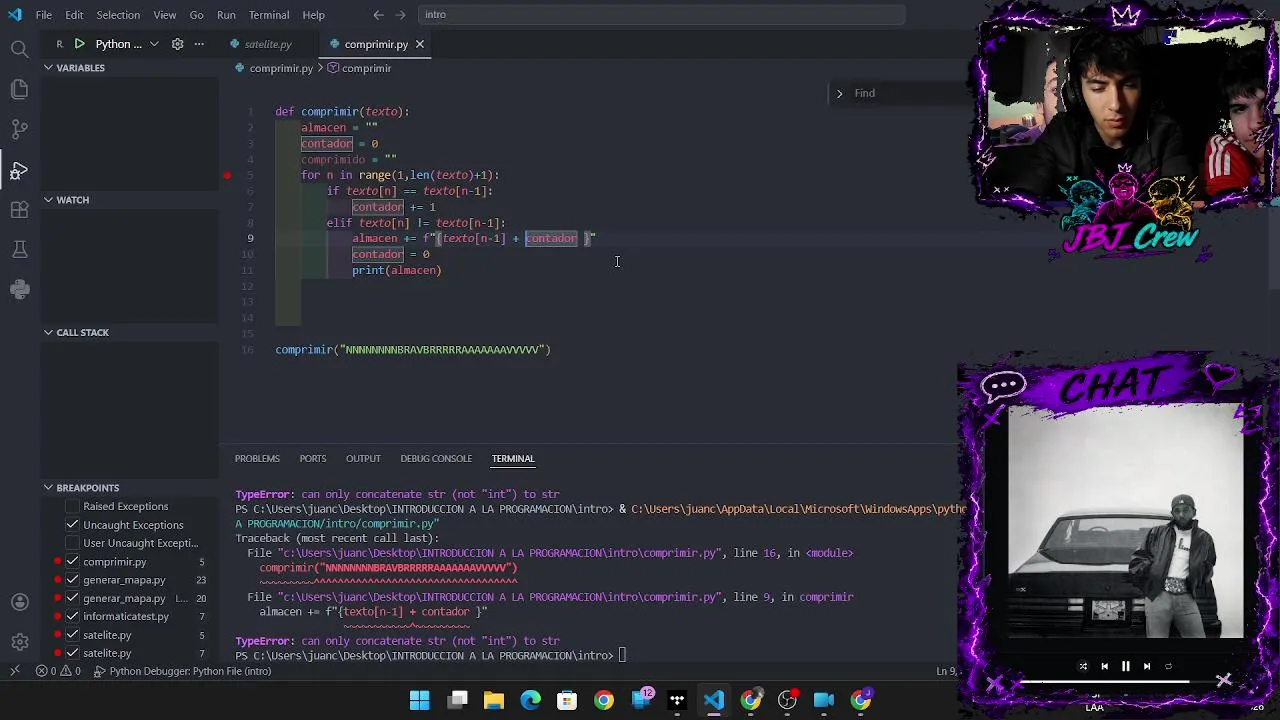Uncheck comprimir.py line 5 breakpoint

(x=72, y=562)
